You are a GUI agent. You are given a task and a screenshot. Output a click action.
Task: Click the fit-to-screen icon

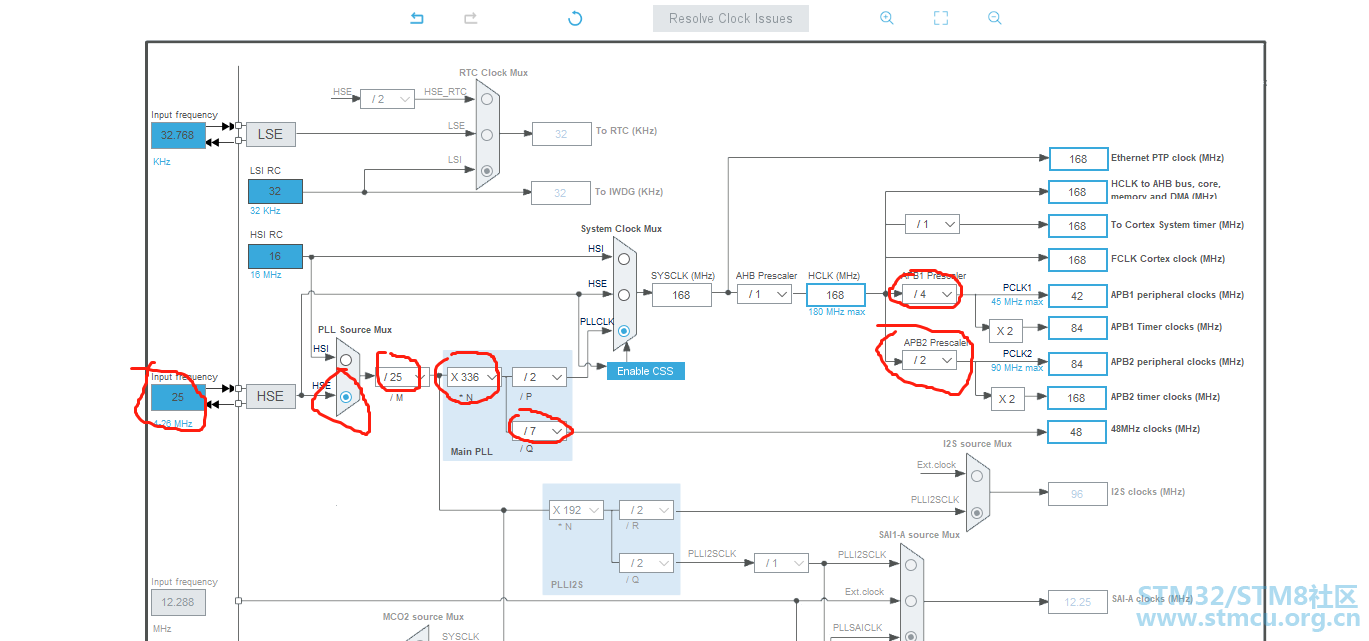(x=940, y=18)
